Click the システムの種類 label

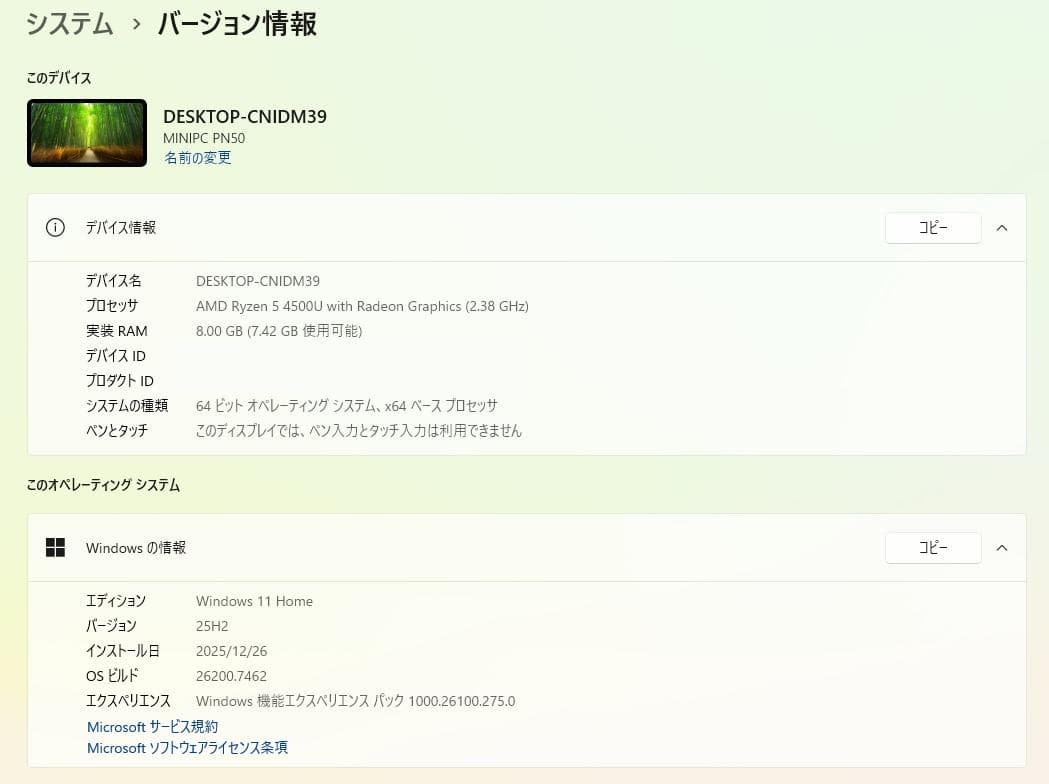[x=126, y=405]
